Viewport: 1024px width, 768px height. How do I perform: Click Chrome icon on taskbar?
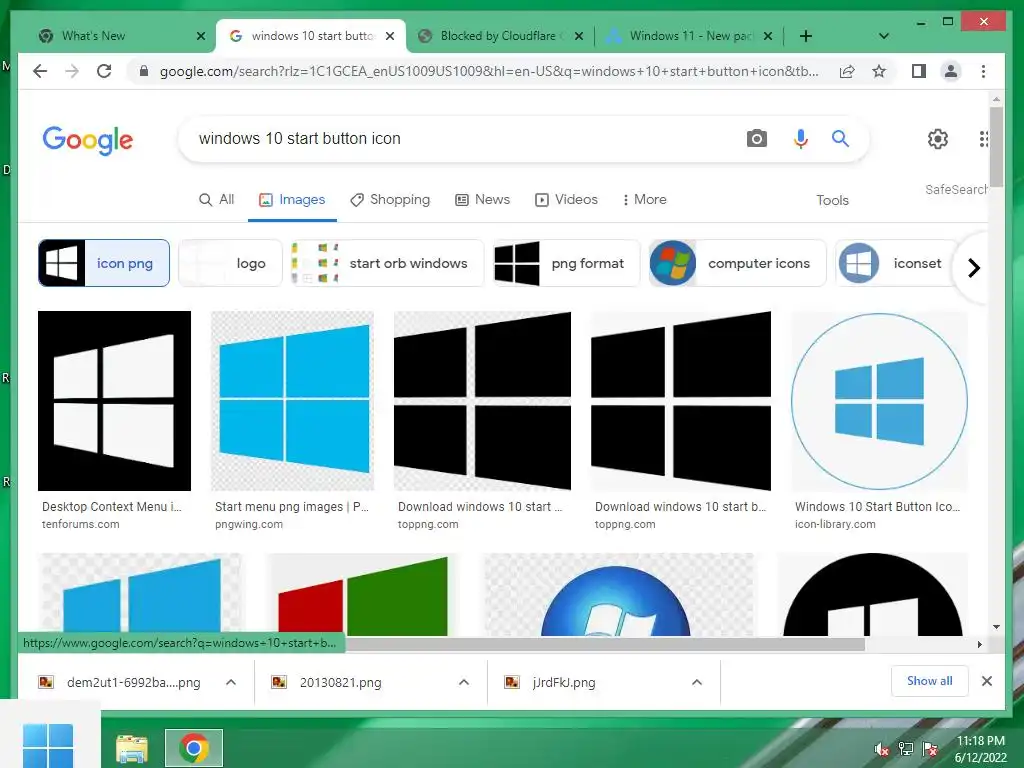[x=193, y=748]
